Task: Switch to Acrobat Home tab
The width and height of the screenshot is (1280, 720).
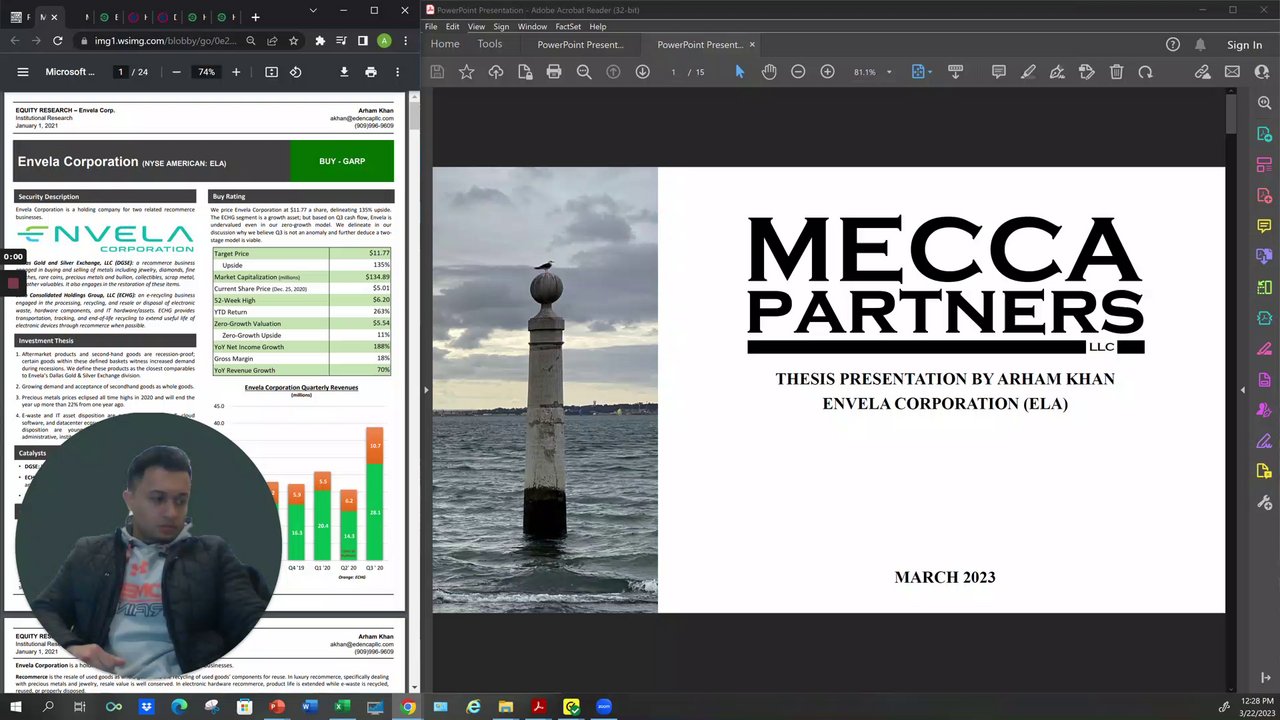Action: point(445,44)
